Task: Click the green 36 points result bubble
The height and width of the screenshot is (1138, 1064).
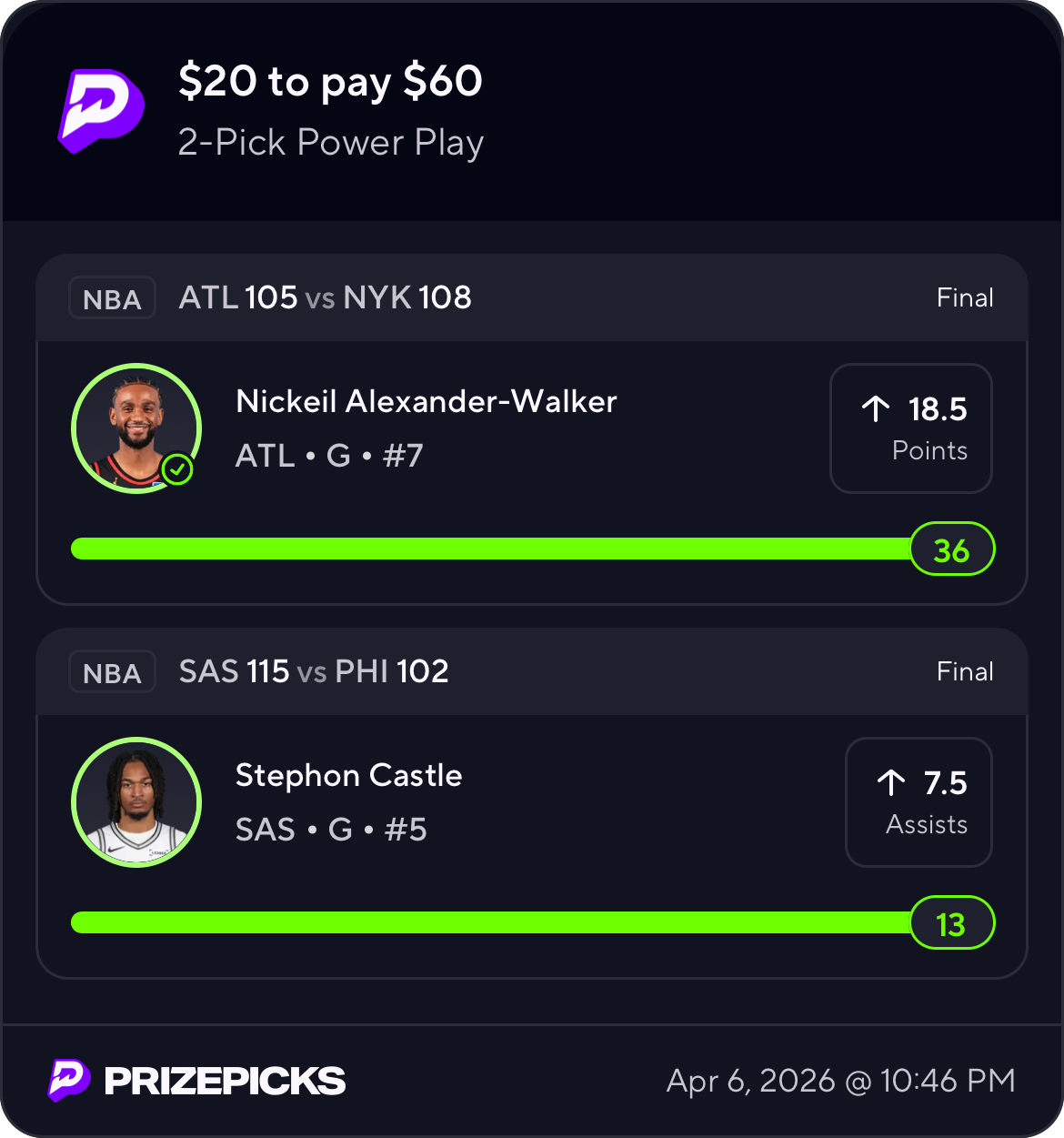Action: click(x=951, y=549)
